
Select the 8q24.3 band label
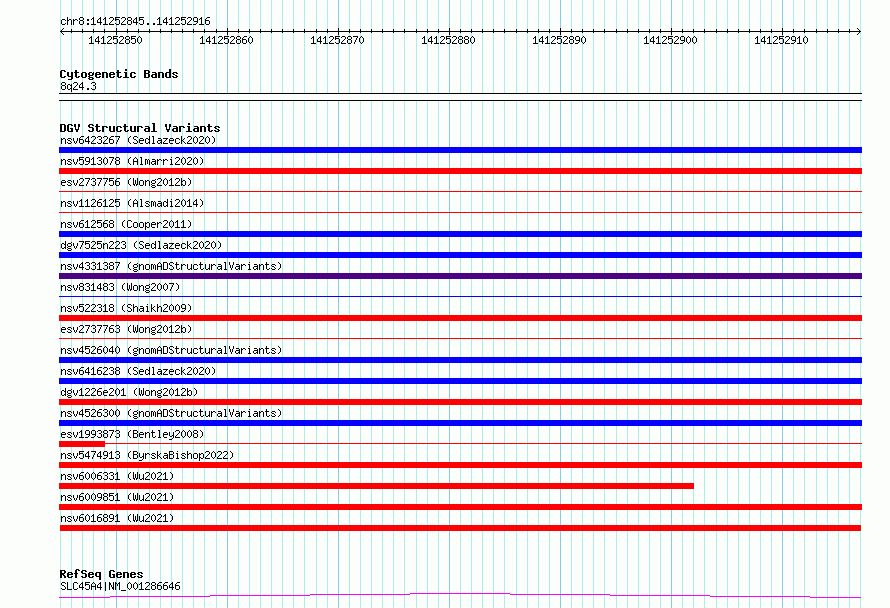[78, 87]
